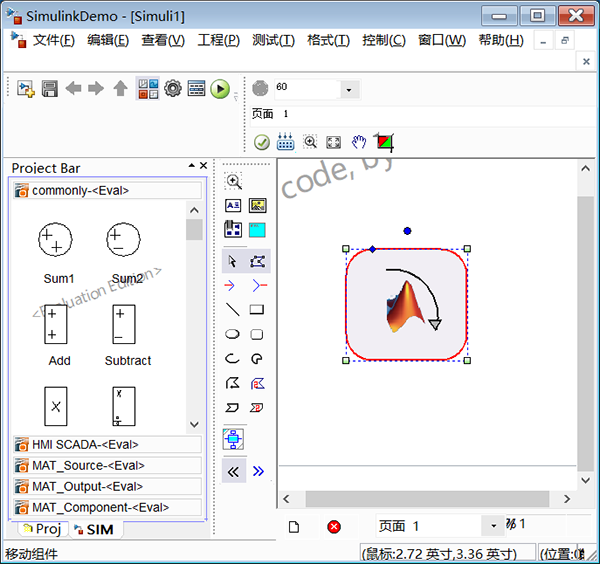The height and width of the screenshot is (564, 600).
Task: Click the Subtract component block
Action: click(x=126, y=324)
